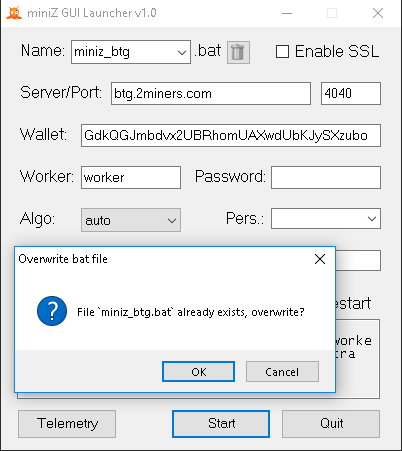Confirm overwrite with OK button

pos(198,372)
